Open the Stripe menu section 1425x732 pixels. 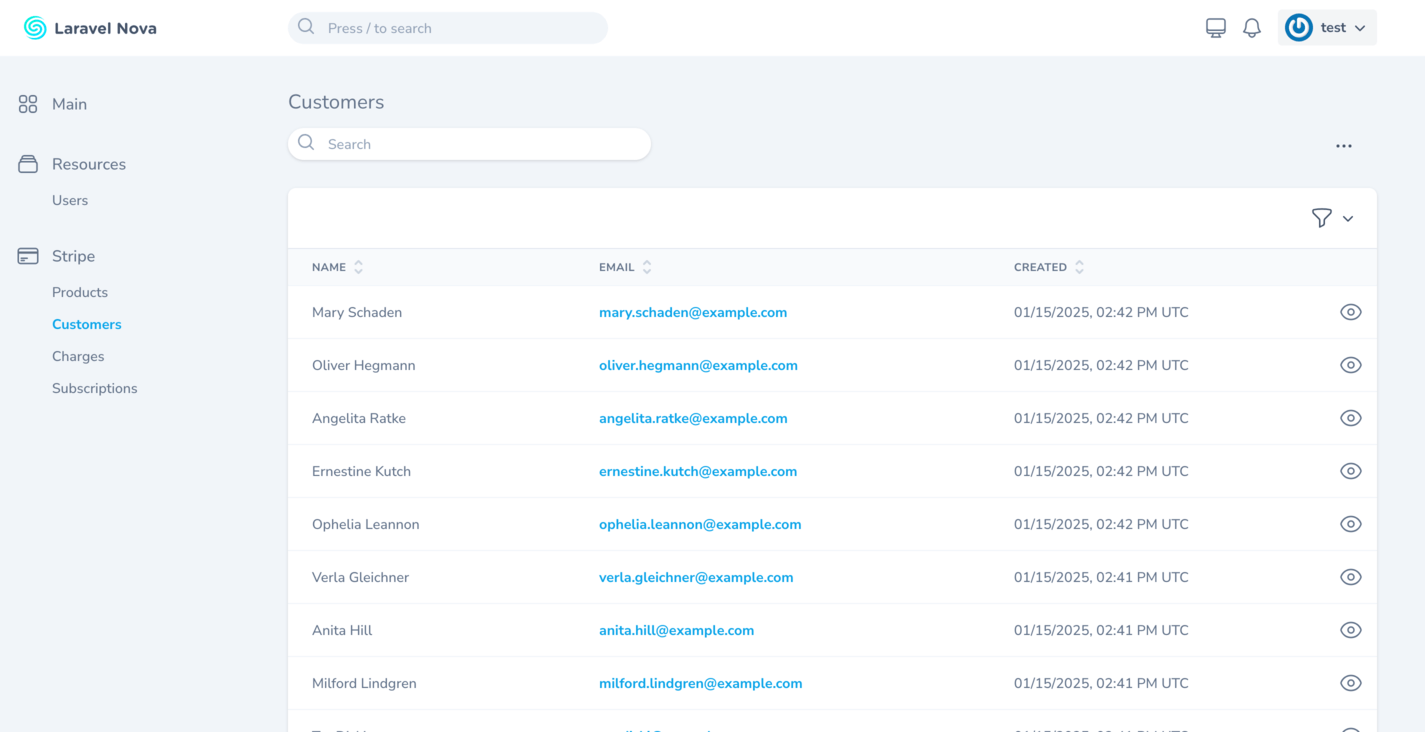pyautogui.click(x=73, y=256)
